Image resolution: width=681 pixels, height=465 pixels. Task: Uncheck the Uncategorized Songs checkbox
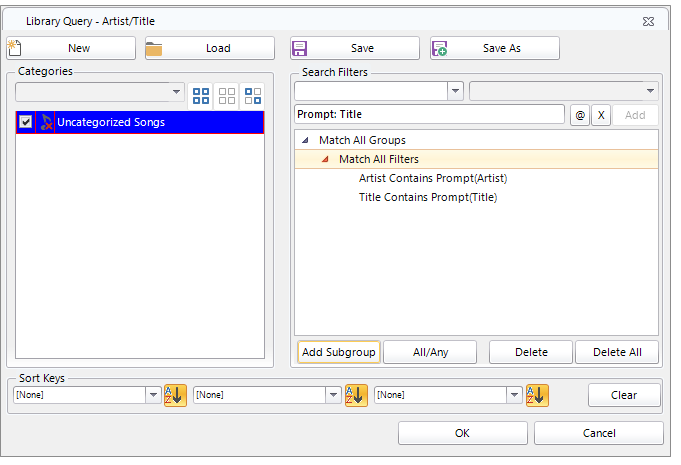[26, 122]
